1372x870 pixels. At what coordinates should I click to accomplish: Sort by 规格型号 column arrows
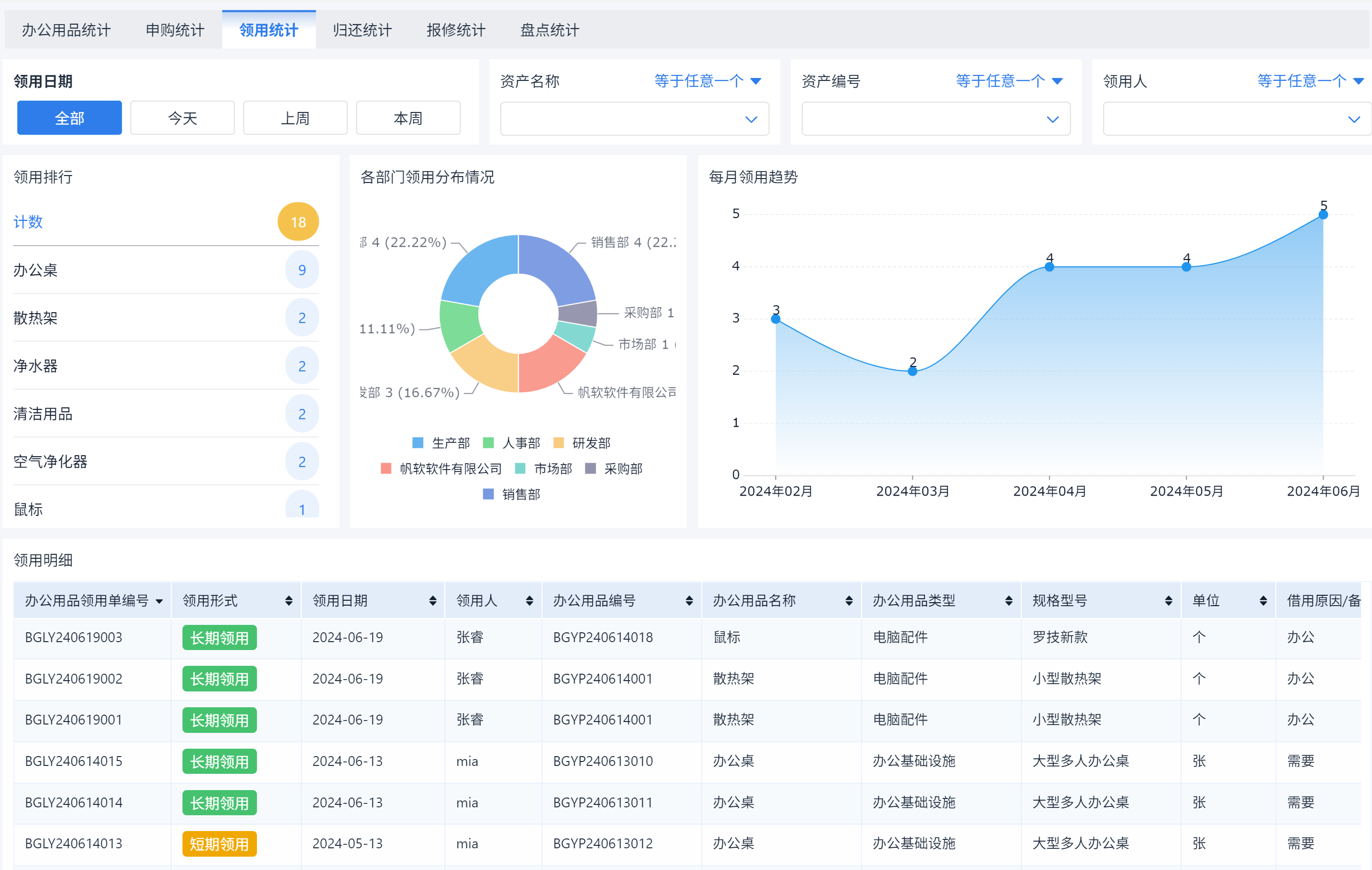1167,601
